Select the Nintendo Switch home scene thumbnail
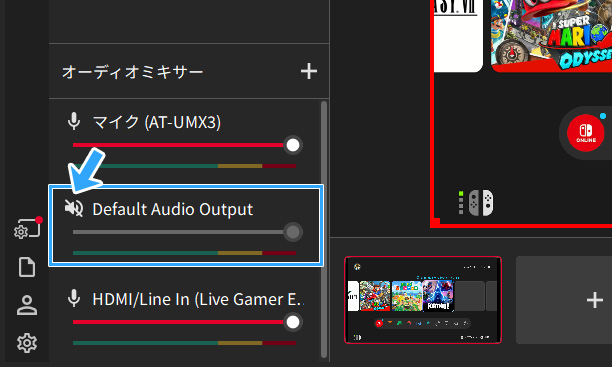The height and width of the screenshot is (367, 612). pos(423,300)
